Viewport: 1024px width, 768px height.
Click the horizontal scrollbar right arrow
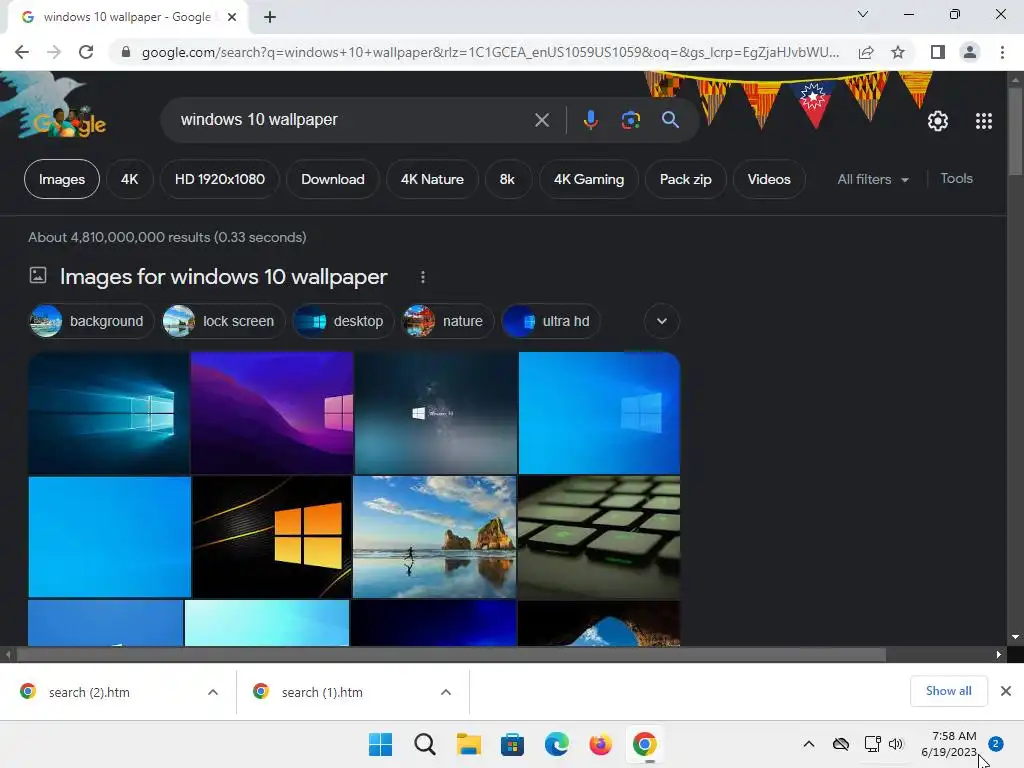click(999, 654)
